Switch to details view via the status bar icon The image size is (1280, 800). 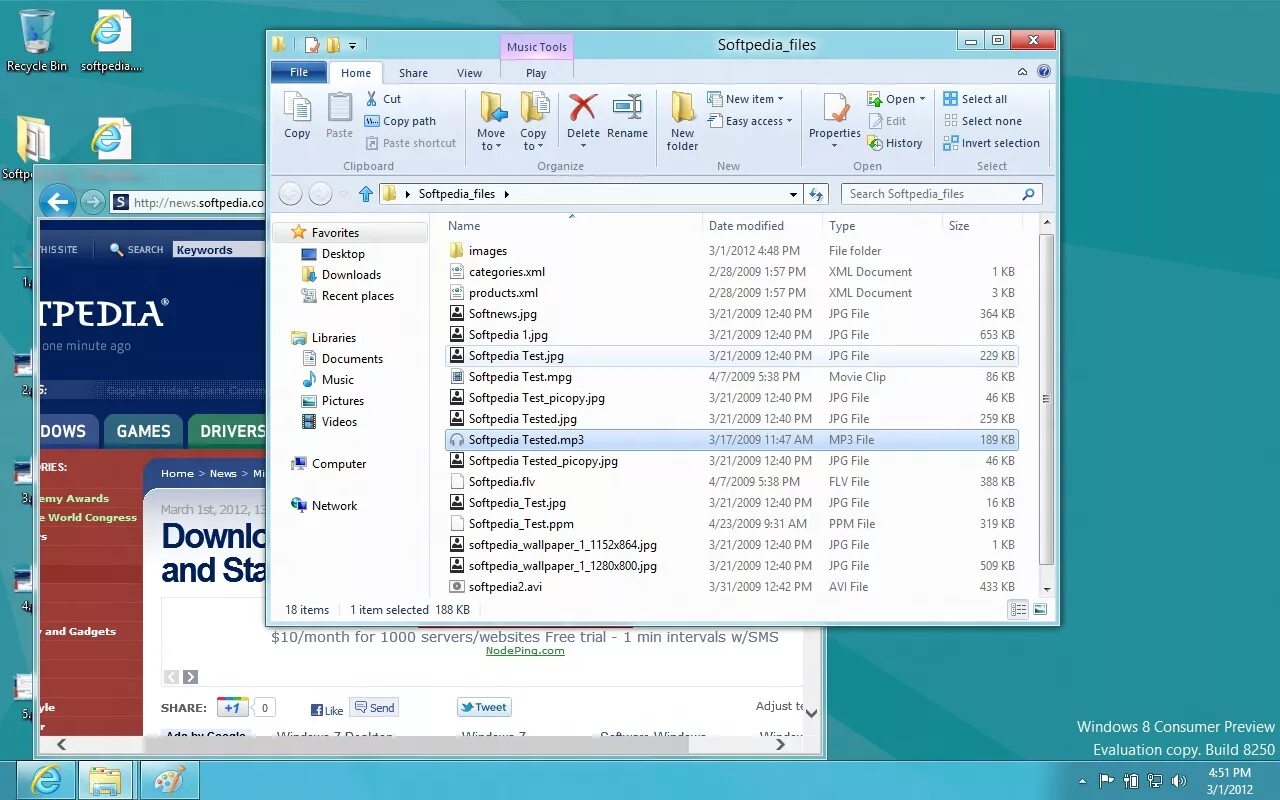[x=1018, y=609]
